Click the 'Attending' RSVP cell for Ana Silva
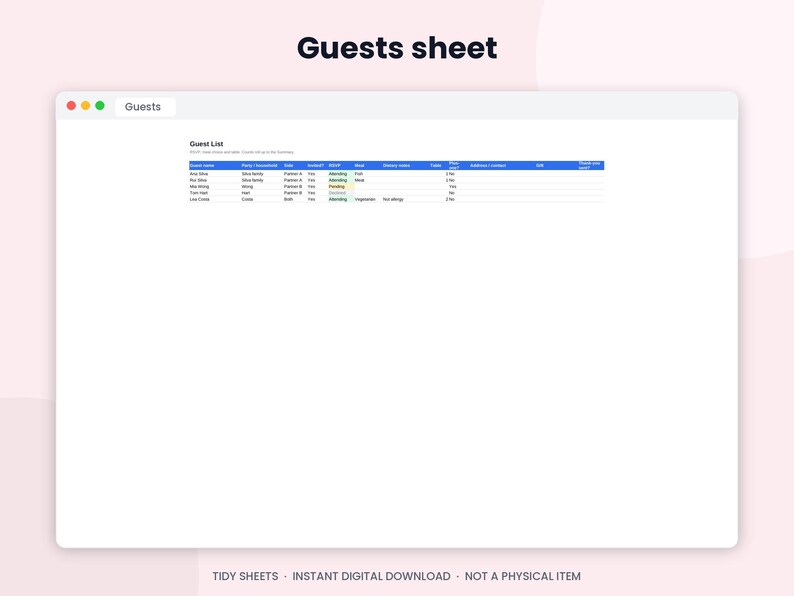This screenshot has width=794, height=596. (x=341, y=174)
